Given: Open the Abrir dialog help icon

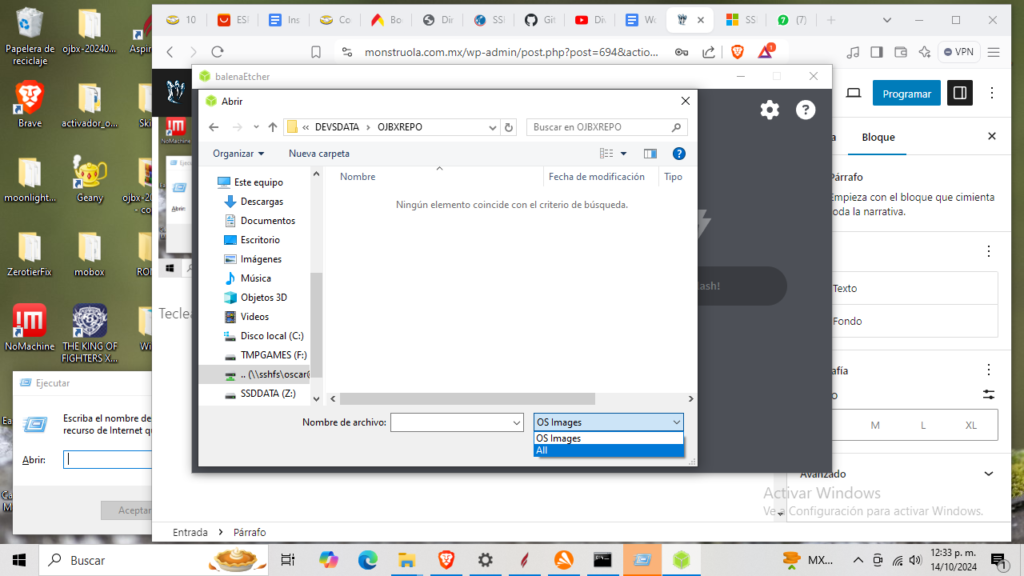Looking at the screenshot, I should [x=679, y=153].
